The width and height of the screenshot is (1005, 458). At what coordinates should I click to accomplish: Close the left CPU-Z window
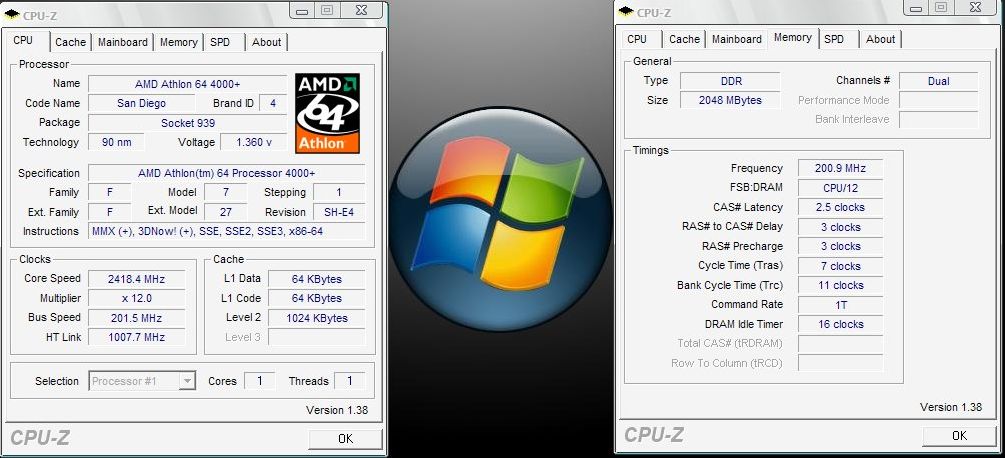[361, 10]
